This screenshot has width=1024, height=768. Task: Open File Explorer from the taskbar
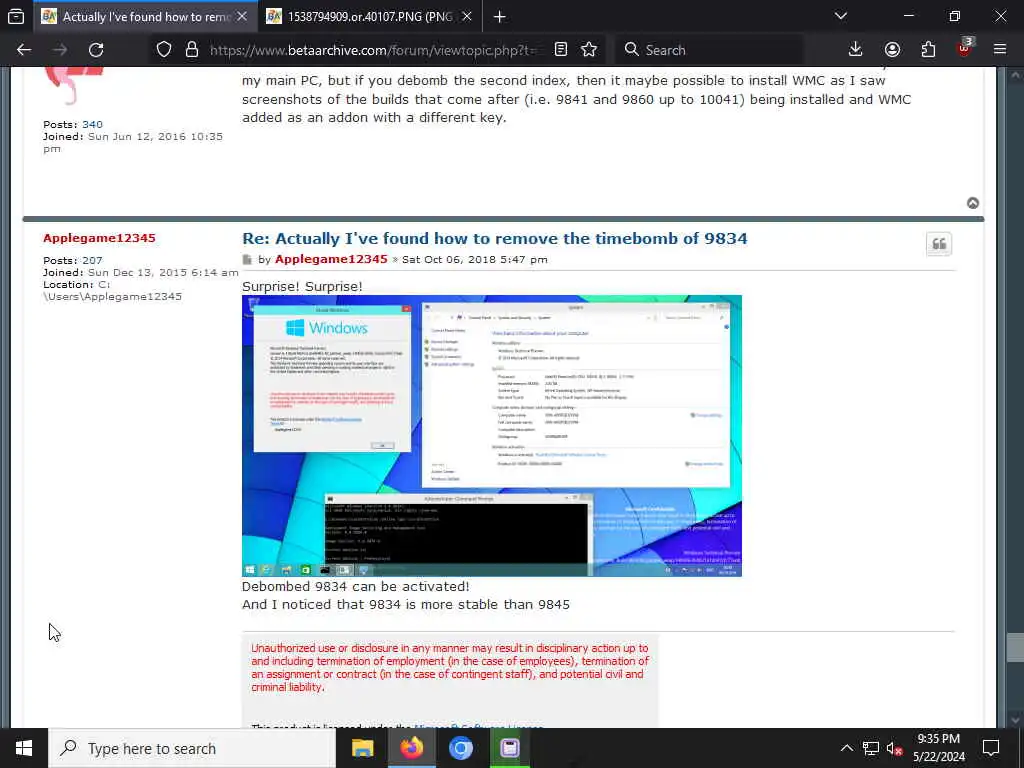click(362, 748)
